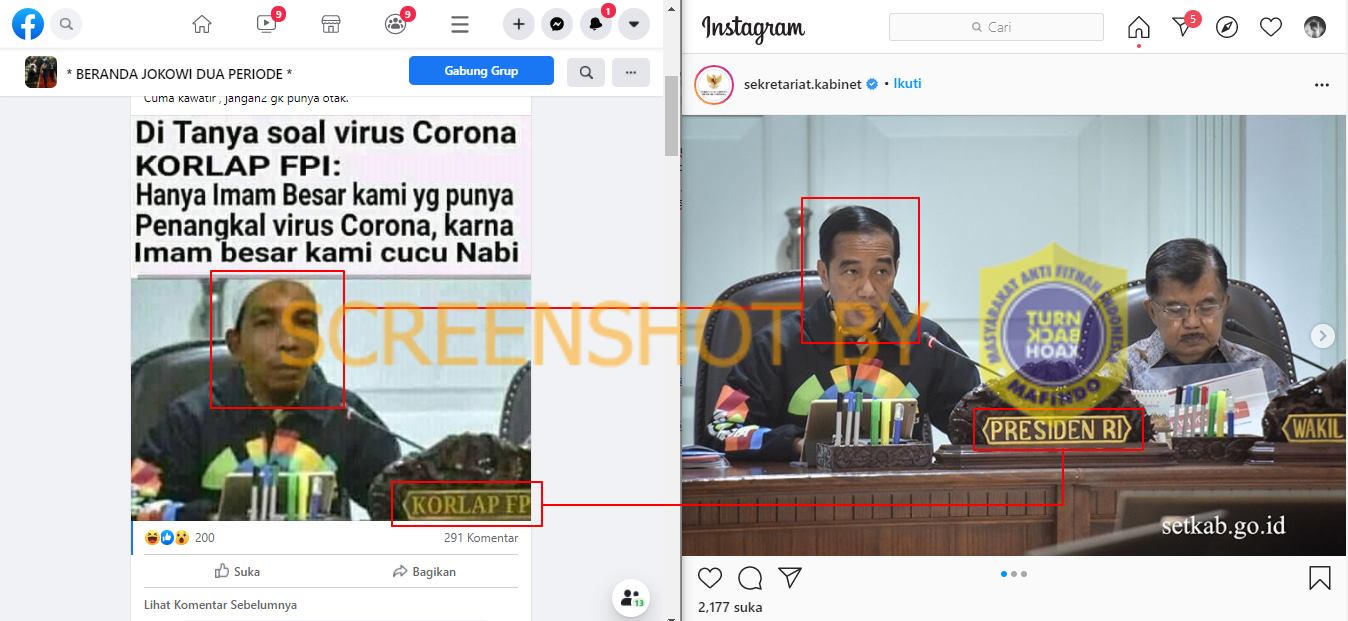Click the Facebook Create plus button
This screenshot has height=621, width=1348.
click(x=518, y=24)
